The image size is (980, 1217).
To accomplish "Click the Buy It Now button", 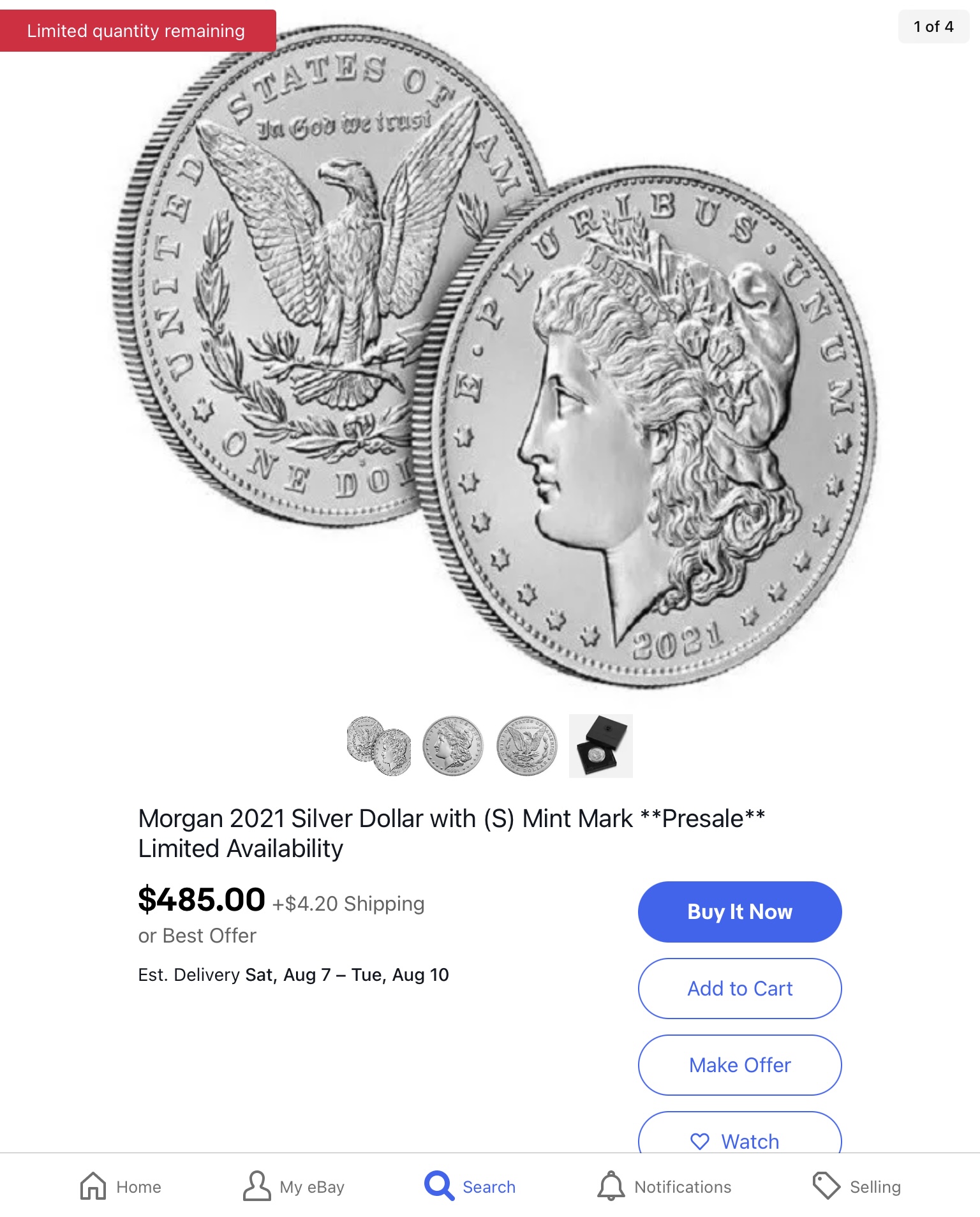I will pos(739,912).
